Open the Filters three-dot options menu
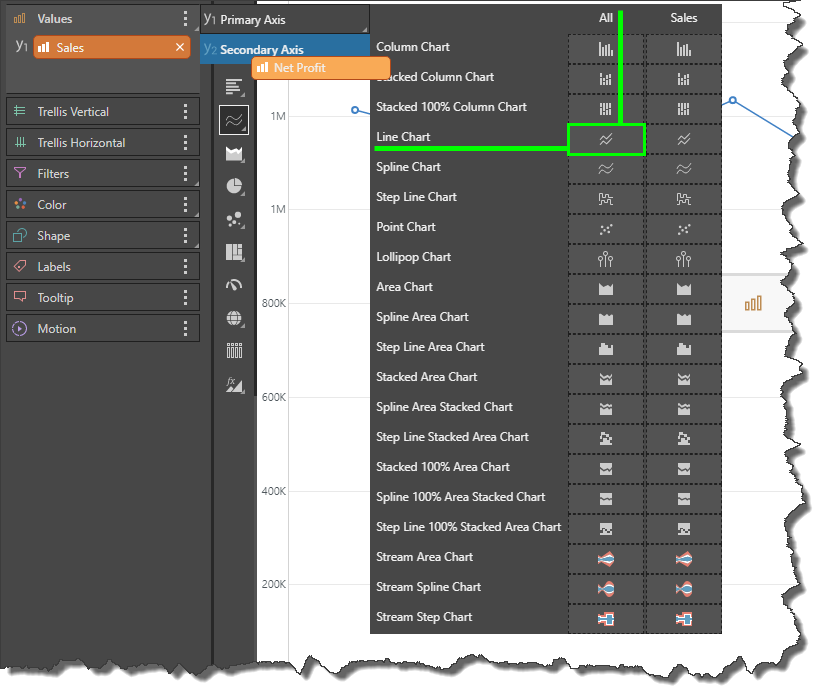Screen dimensions: 826x699 185,173
